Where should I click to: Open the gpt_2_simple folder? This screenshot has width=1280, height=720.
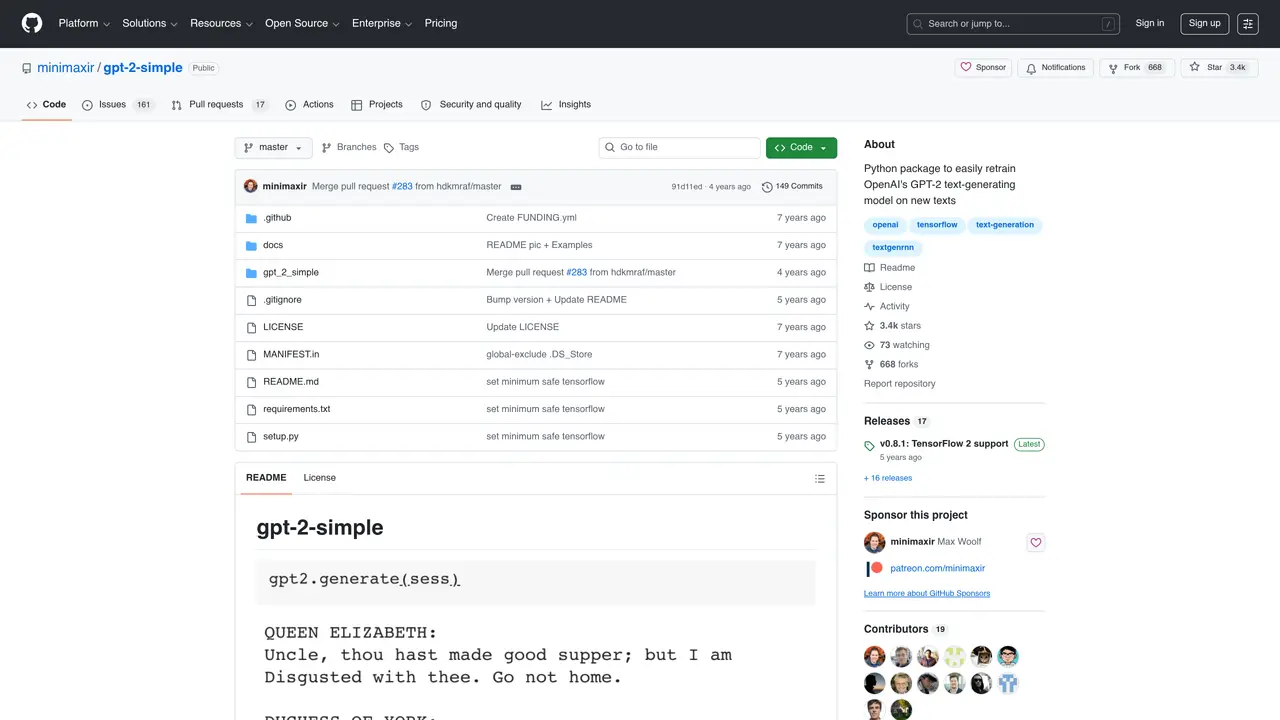291,273
